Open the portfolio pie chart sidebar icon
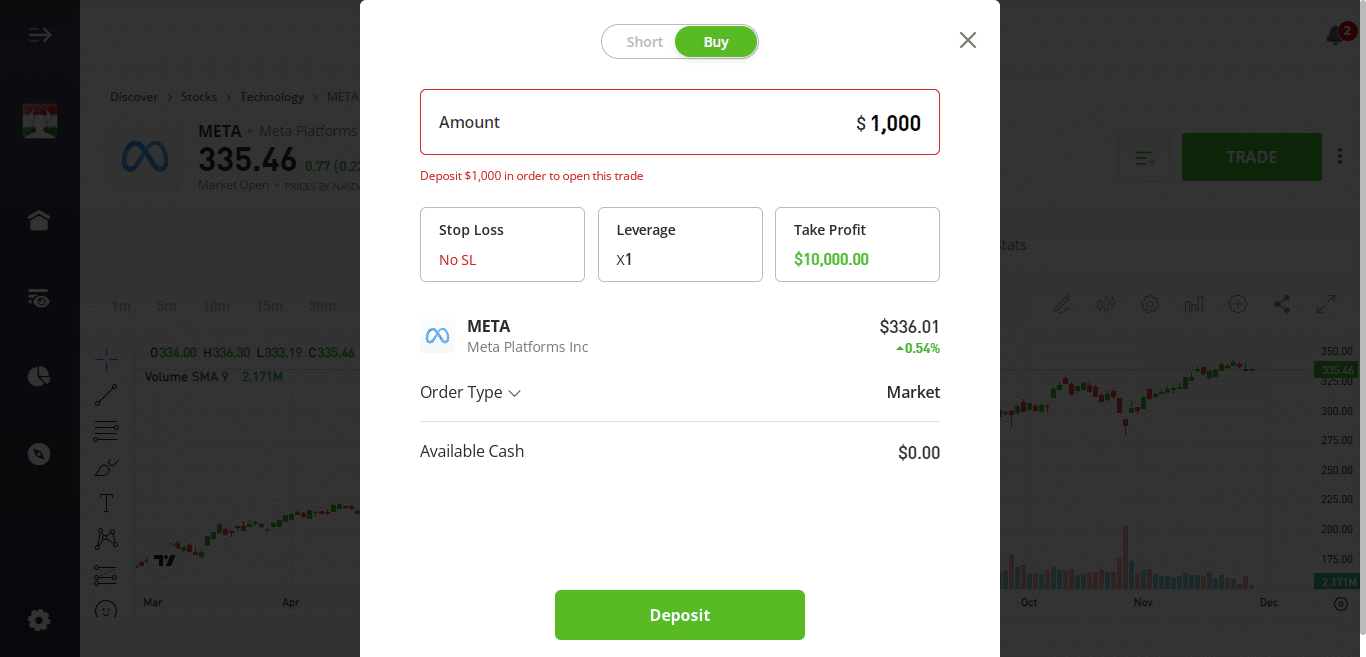This screenshot has height=657, width=1366. [x=38, y=375]
